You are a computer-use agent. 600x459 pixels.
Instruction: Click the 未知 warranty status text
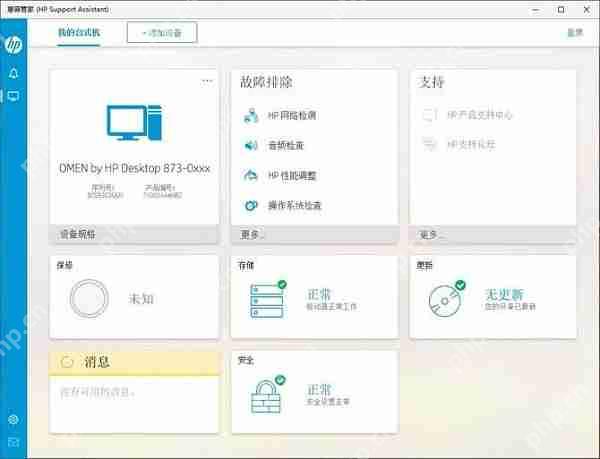[141, 299]
